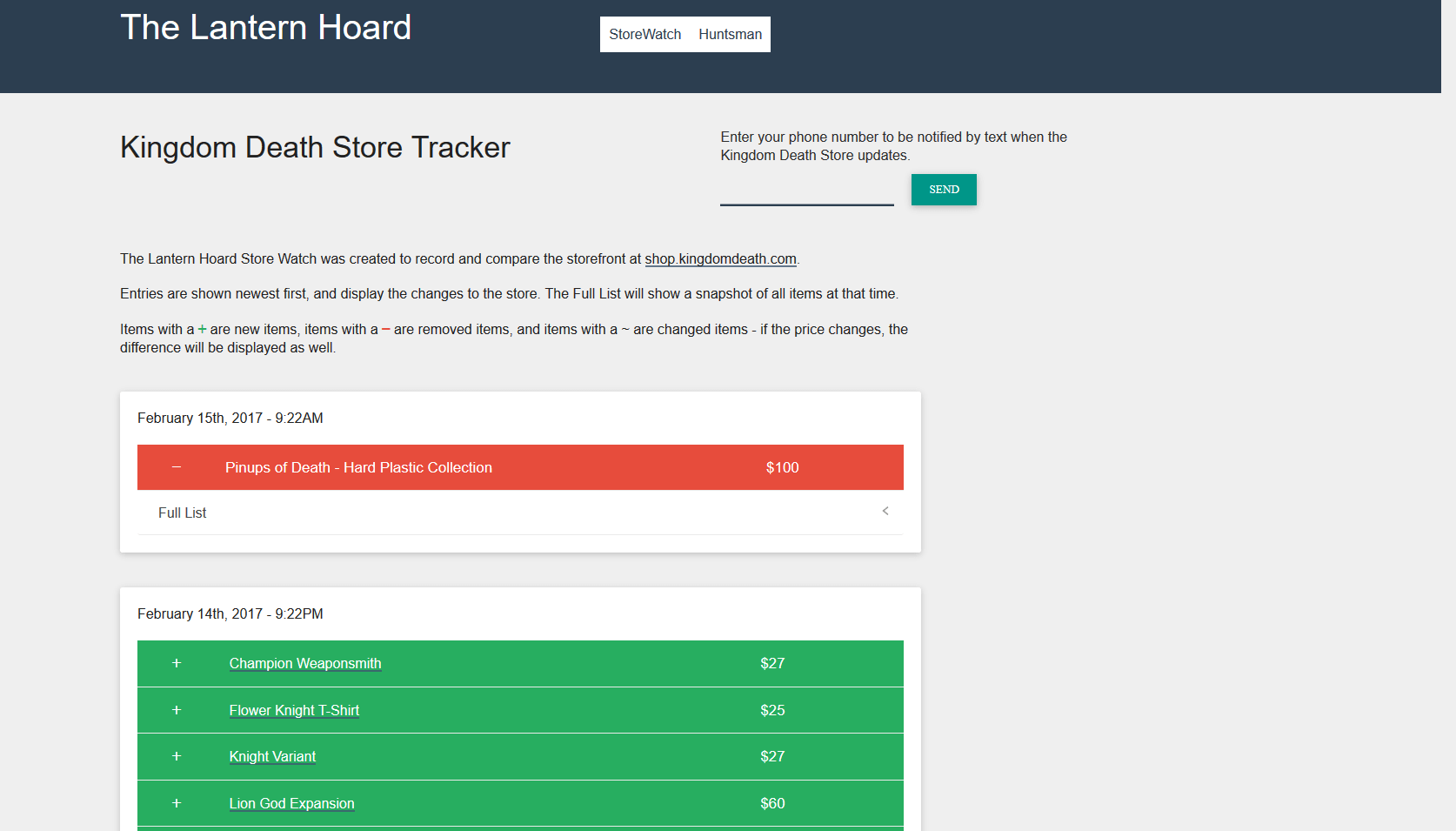The image size is (1456, 831).
Task: Click the Full List row label
Action: [x=182, y=513]
